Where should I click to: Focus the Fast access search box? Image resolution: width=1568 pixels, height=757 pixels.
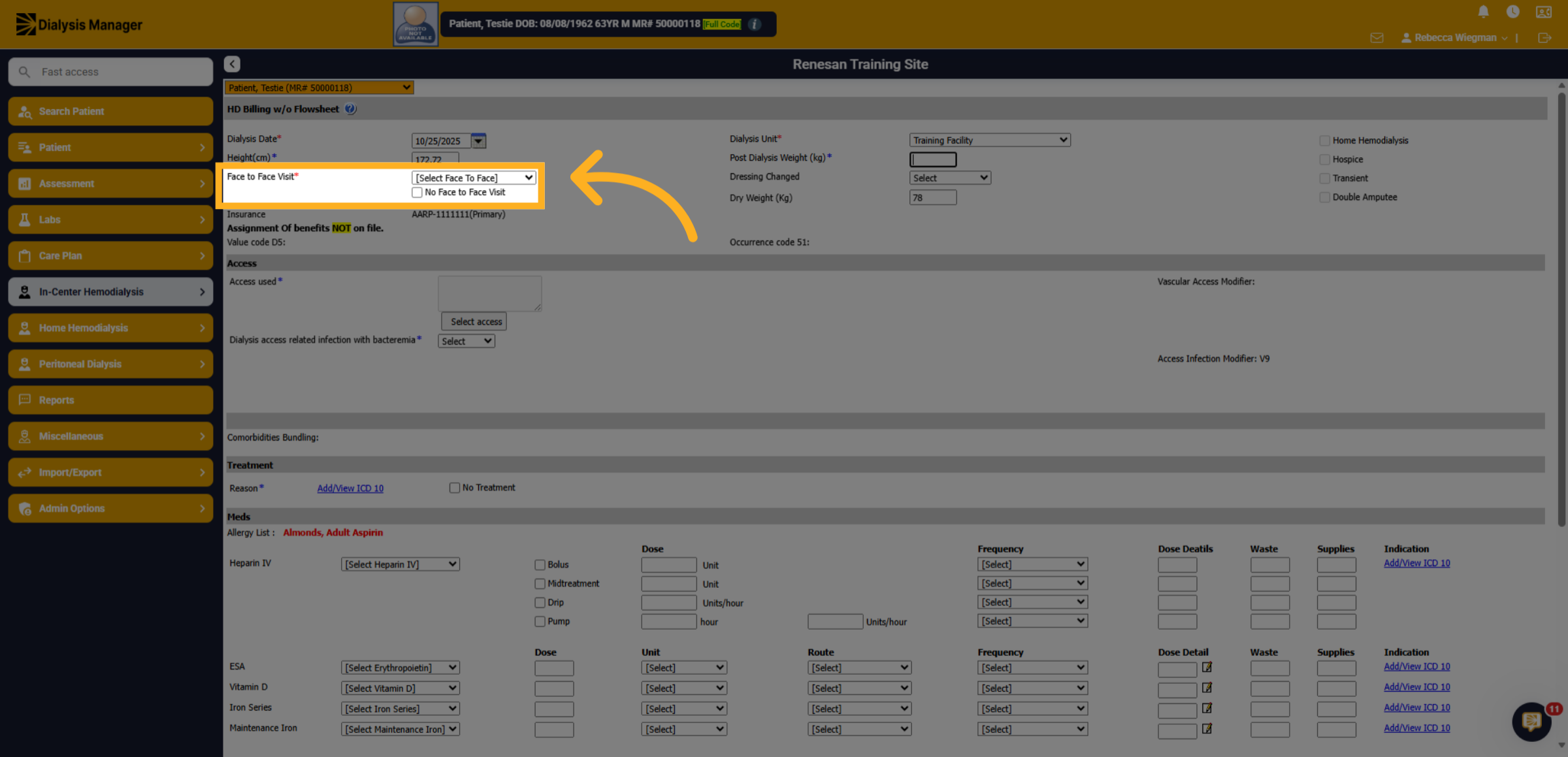[110, 72]
